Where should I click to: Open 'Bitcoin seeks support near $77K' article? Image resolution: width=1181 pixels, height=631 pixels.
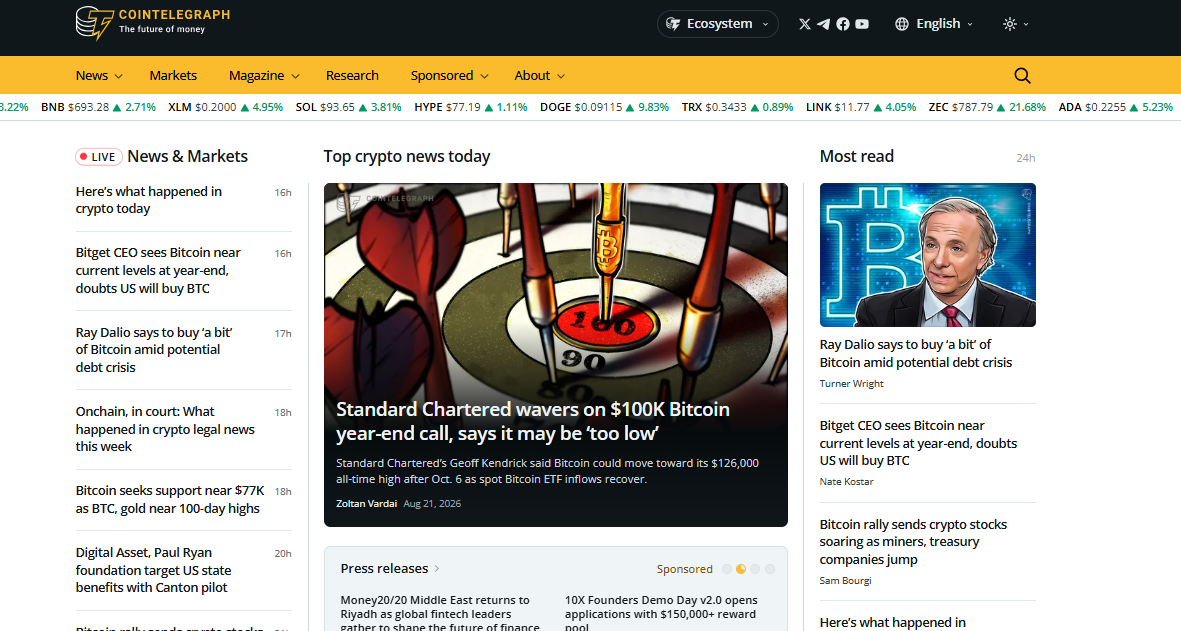click(x=169, y=499)
